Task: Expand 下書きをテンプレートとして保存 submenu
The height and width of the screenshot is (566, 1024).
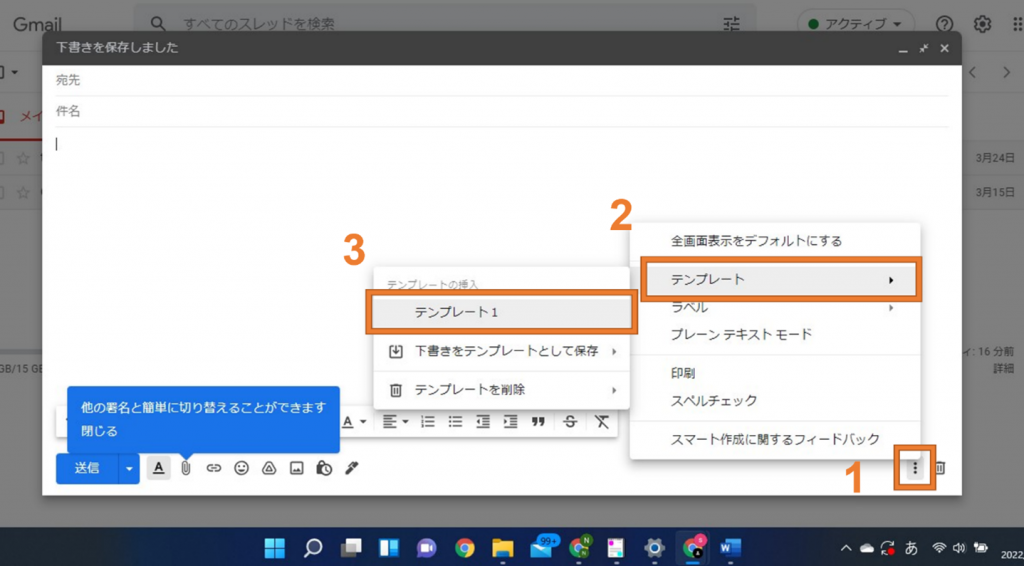Action: coord(501,351)
